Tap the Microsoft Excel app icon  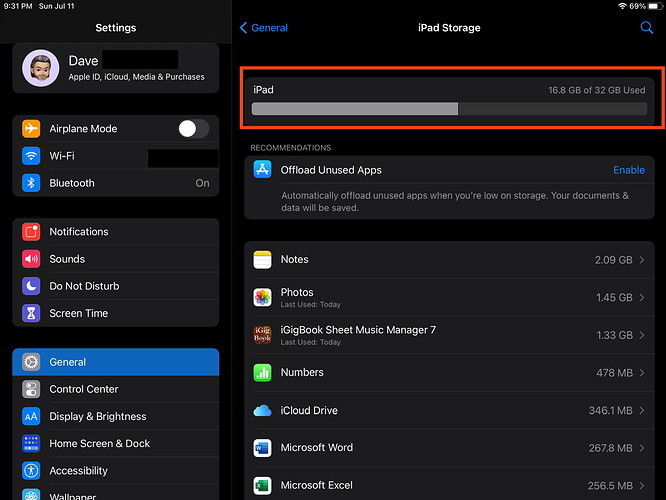(x=262, y=486)
